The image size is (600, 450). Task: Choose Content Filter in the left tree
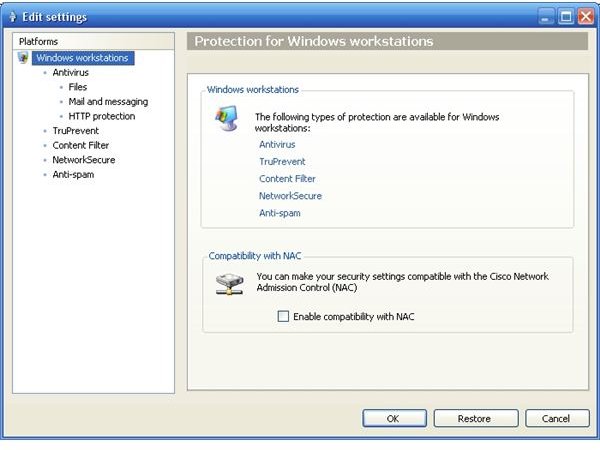coord(81,145)
